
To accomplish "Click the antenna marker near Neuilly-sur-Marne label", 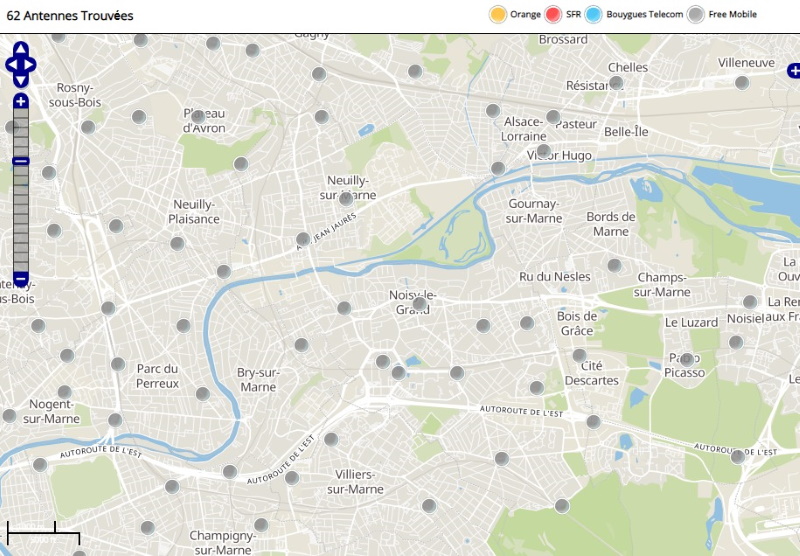I will pyautogui.click(x=346, y=199).
